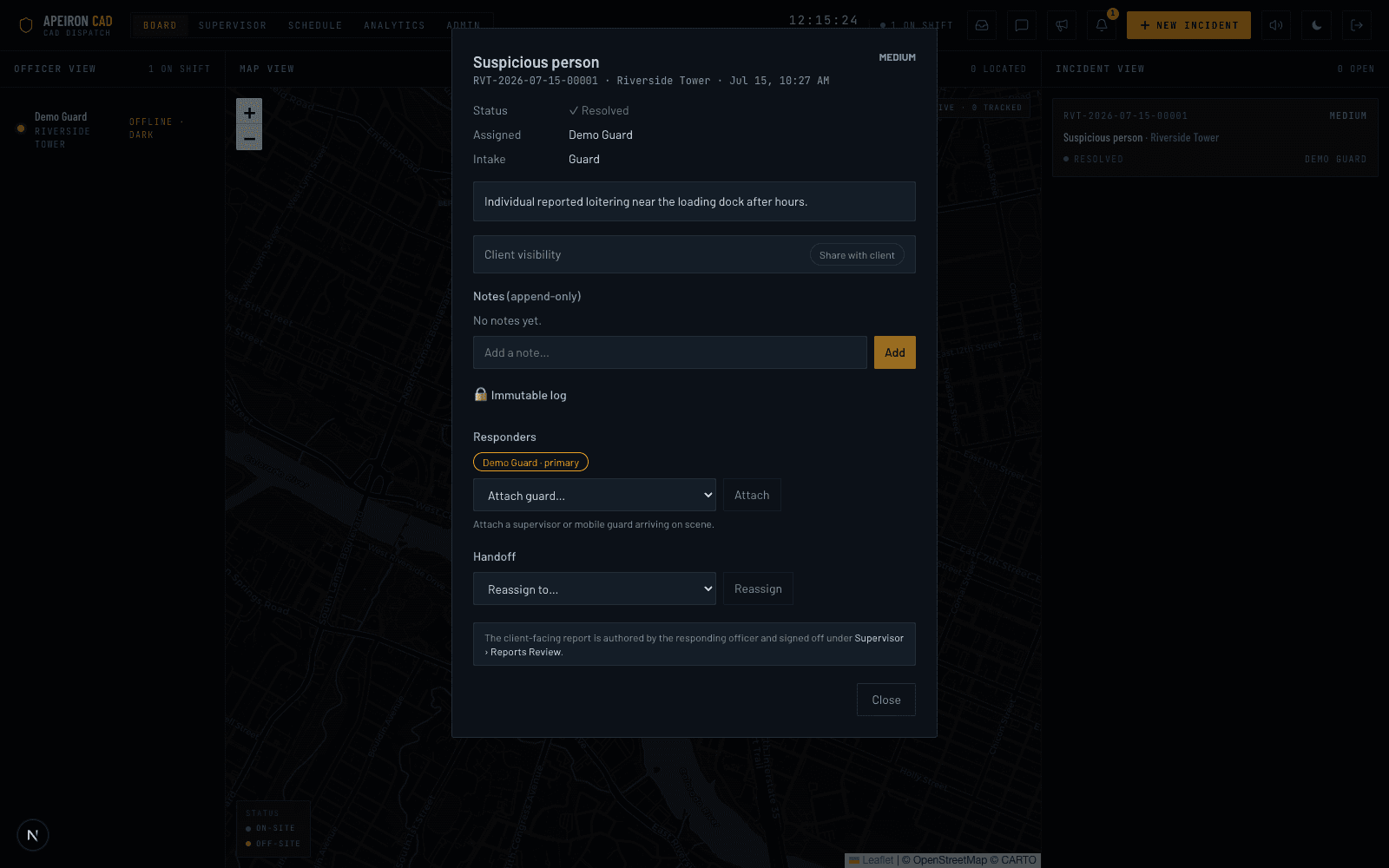The height and width of the screenshot is (868, 1389).
Task: Open the CARTO attribution link
Action: 1018,860
